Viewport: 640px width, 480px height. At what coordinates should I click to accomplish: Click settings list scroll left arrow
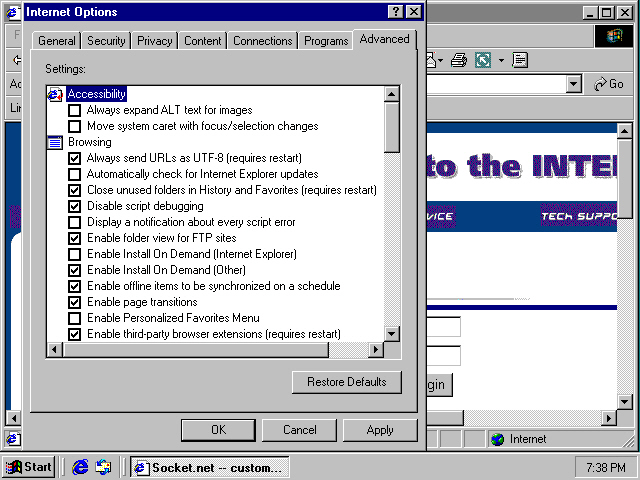pyautogui.click(x=55, y=350)
